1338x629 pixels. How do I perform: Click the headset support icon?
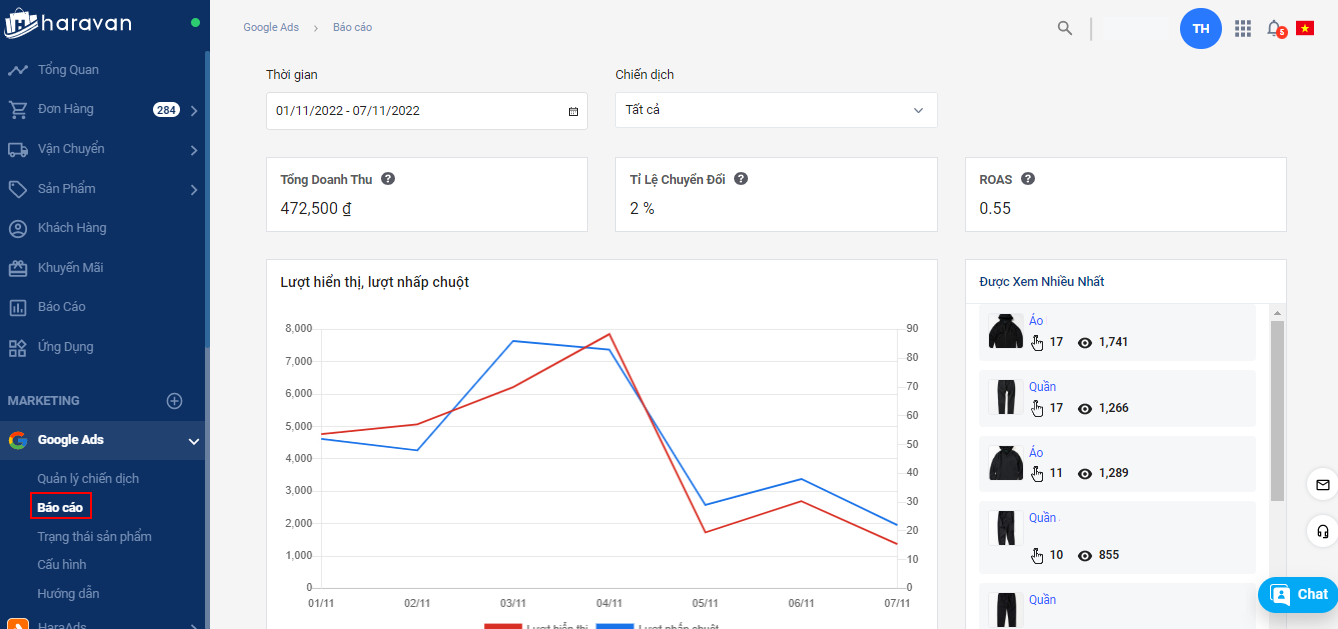1323,531
